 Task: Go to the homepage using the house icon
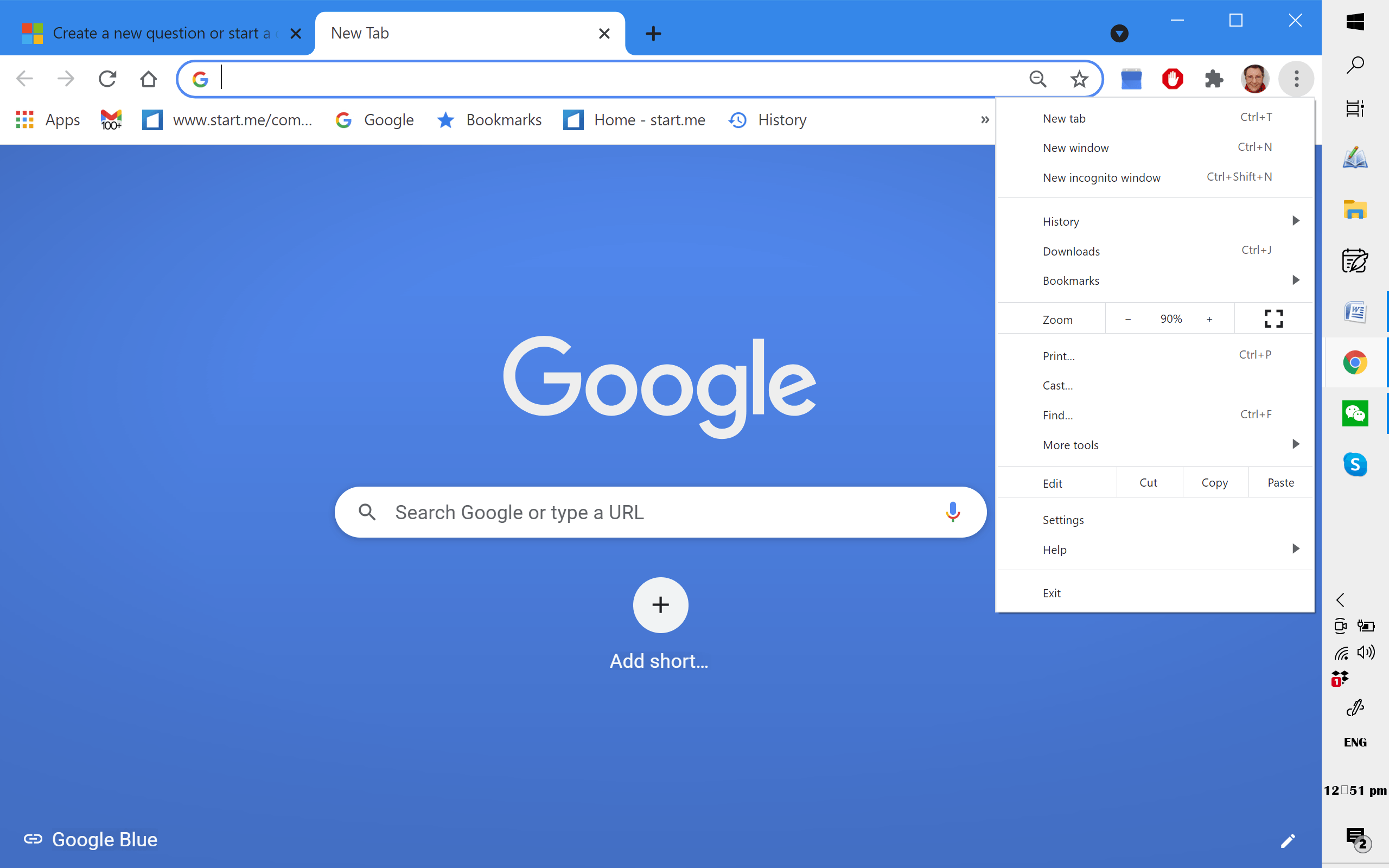[x=149, y=79]
